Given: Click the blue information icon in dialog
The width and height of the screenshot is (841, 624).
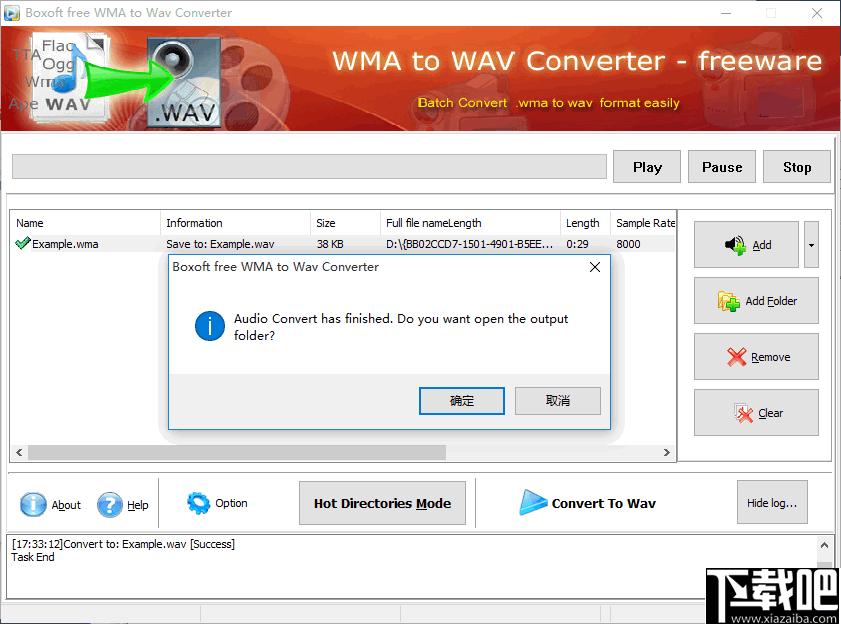Looking at the screenshot, I should click(210, 326).
